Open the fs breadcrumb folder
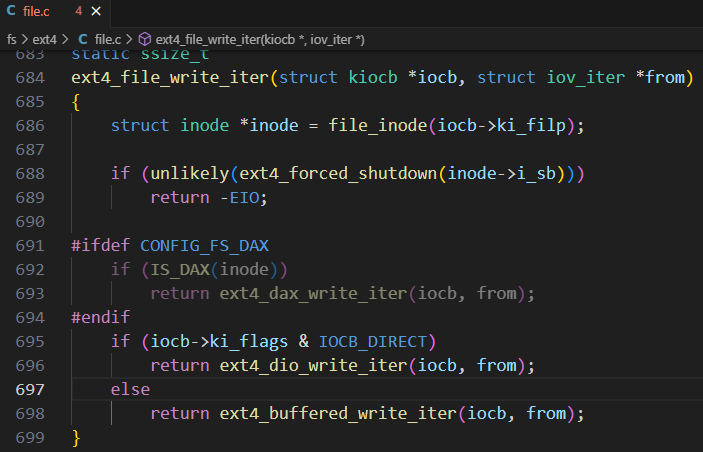 pos(12,39)
